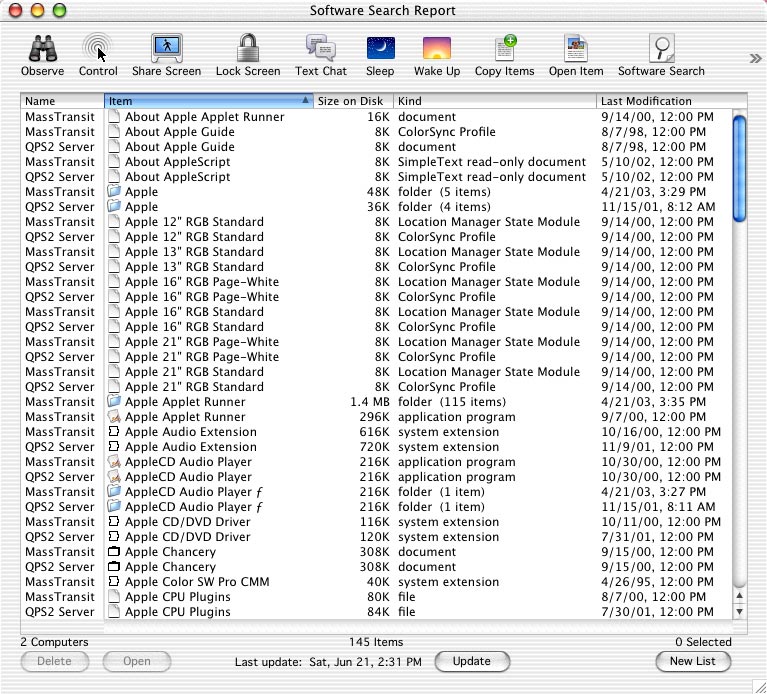This screenshot has height=694, width=767.
Task: Click the vertical scrollbar thumb
Action: [x=740, y=168]
